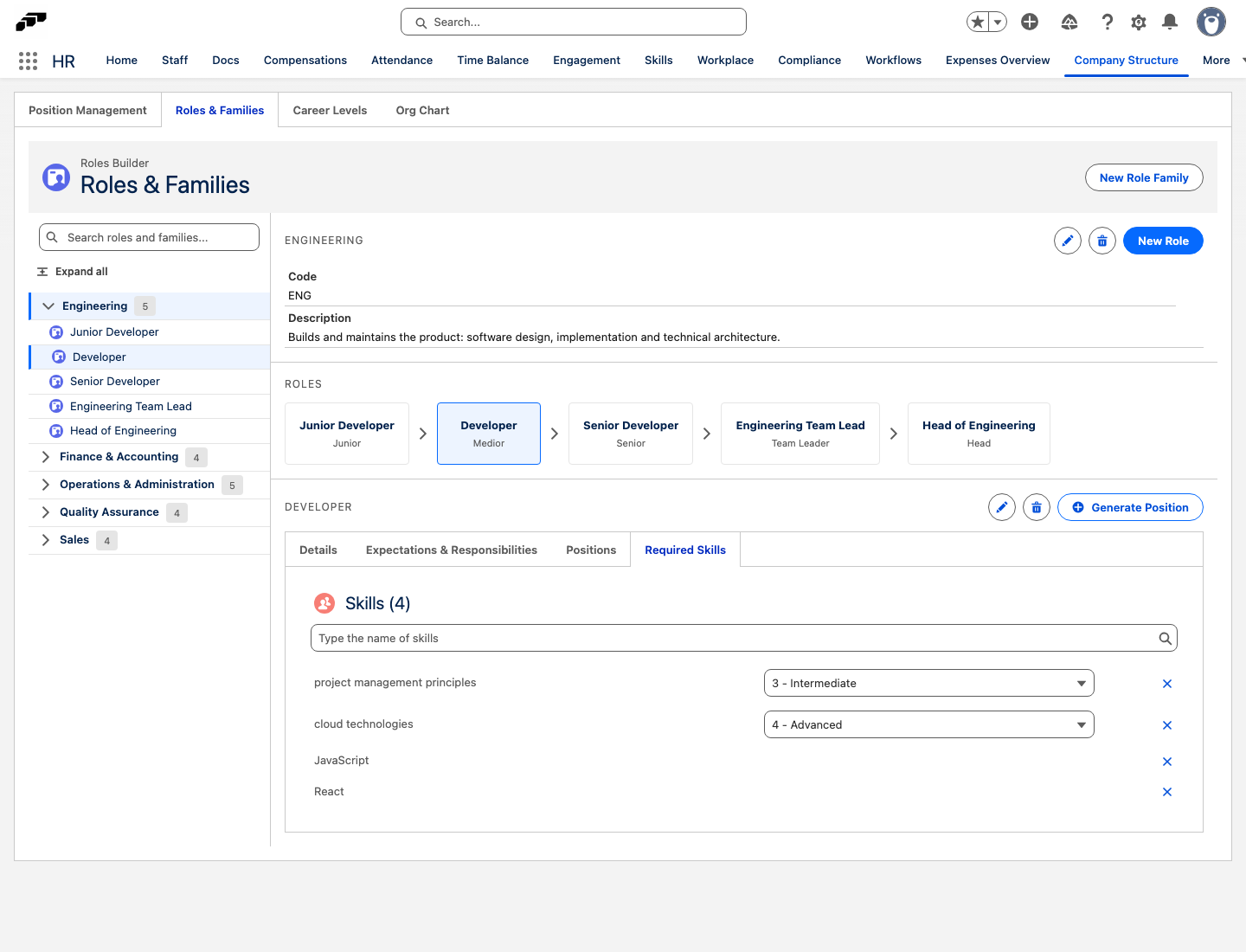Select the Senior Developer role card

click(x=631, y=434)
